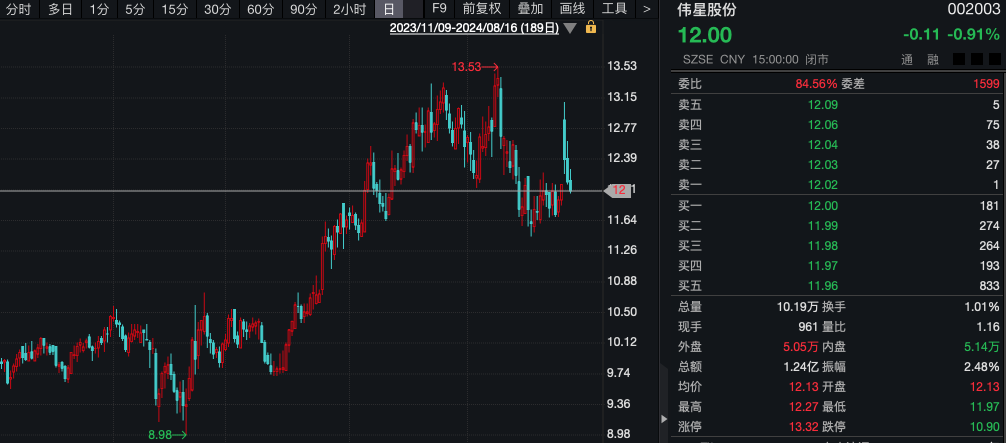Open 前复权 adjustment options
Screen dimensions: 1006x443
482,9
